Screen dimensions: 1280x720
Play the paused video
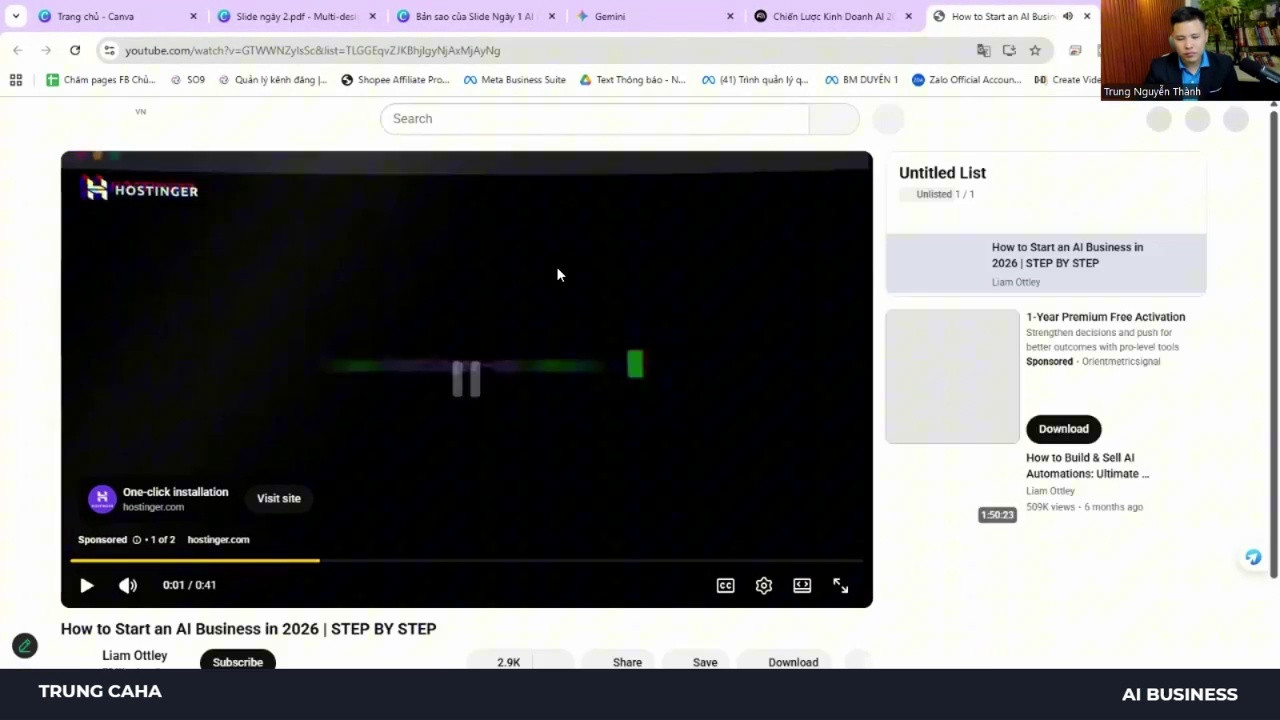tap(87, 586)
